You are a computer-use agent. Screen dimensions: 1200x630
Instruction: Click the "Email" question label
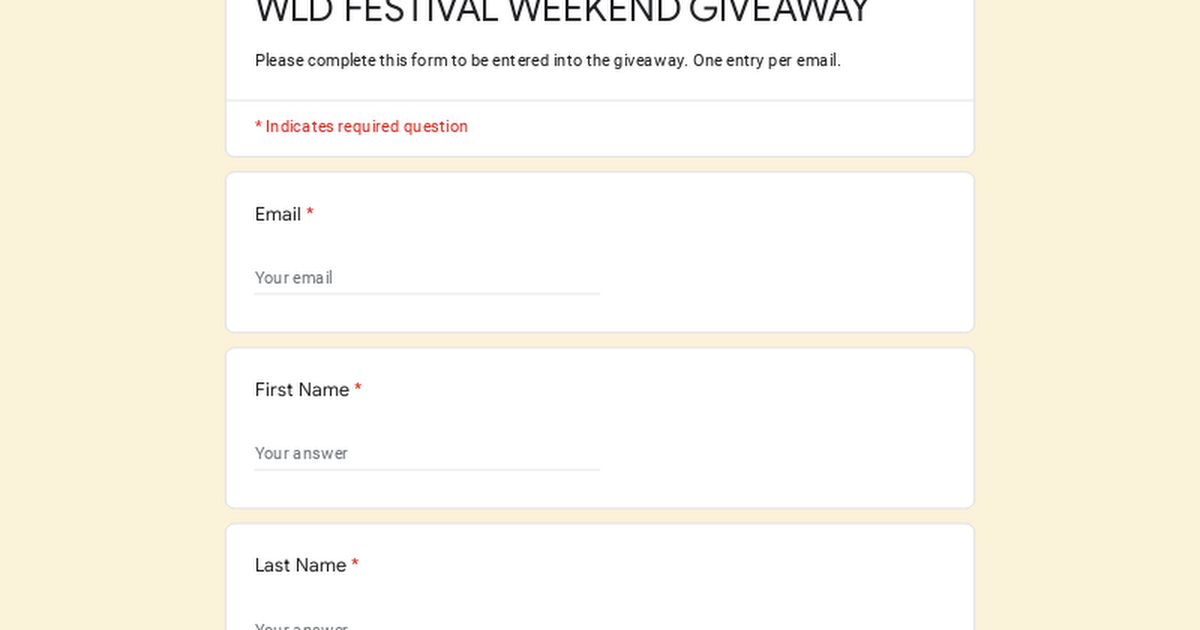278,214
